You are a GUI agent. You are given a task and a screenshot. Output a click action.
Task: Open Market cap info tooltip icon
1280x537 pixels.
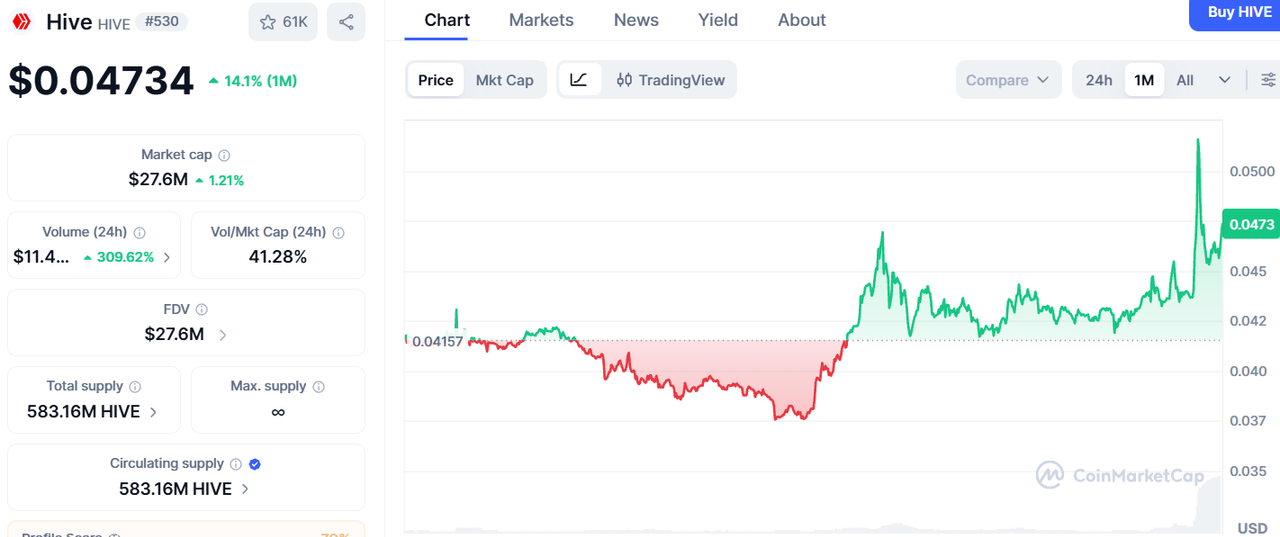224,155
